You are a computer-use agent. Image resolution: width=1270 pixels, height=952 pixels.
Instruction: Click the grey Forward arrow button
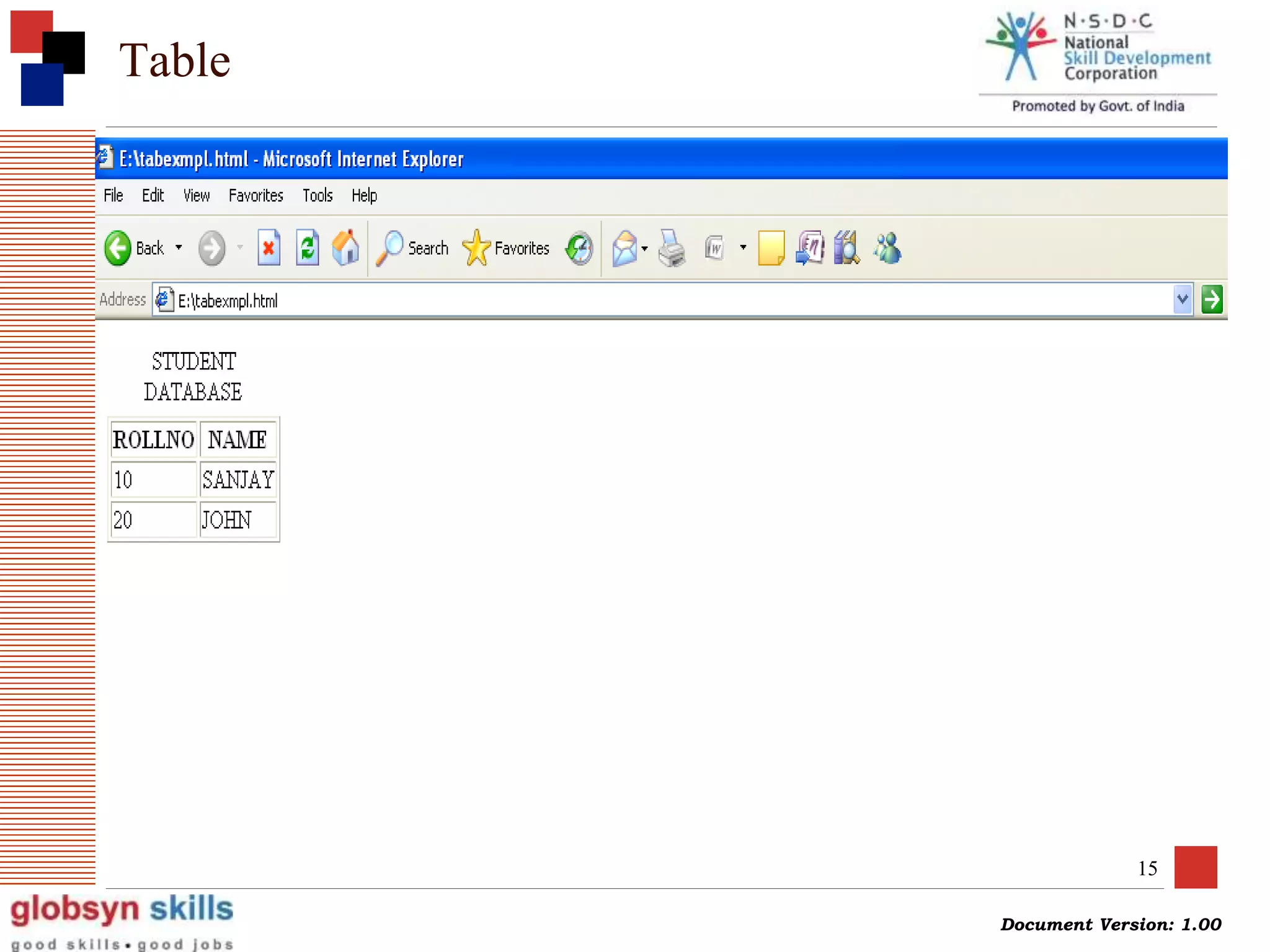click(212, 248)
